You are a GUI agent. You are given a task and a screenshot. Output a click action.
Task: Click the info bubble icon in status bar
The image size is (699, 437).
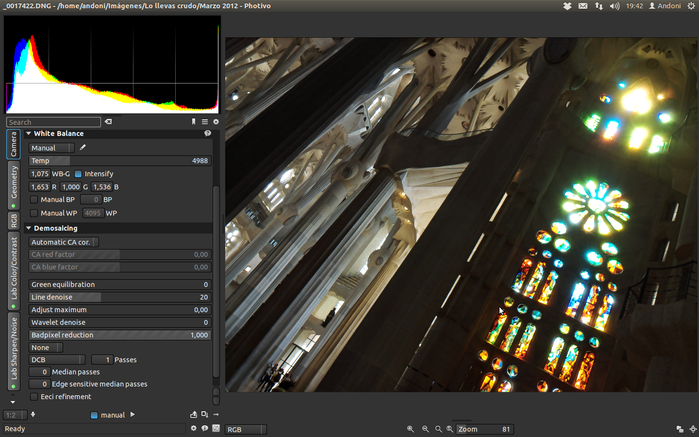coord(205,429)
